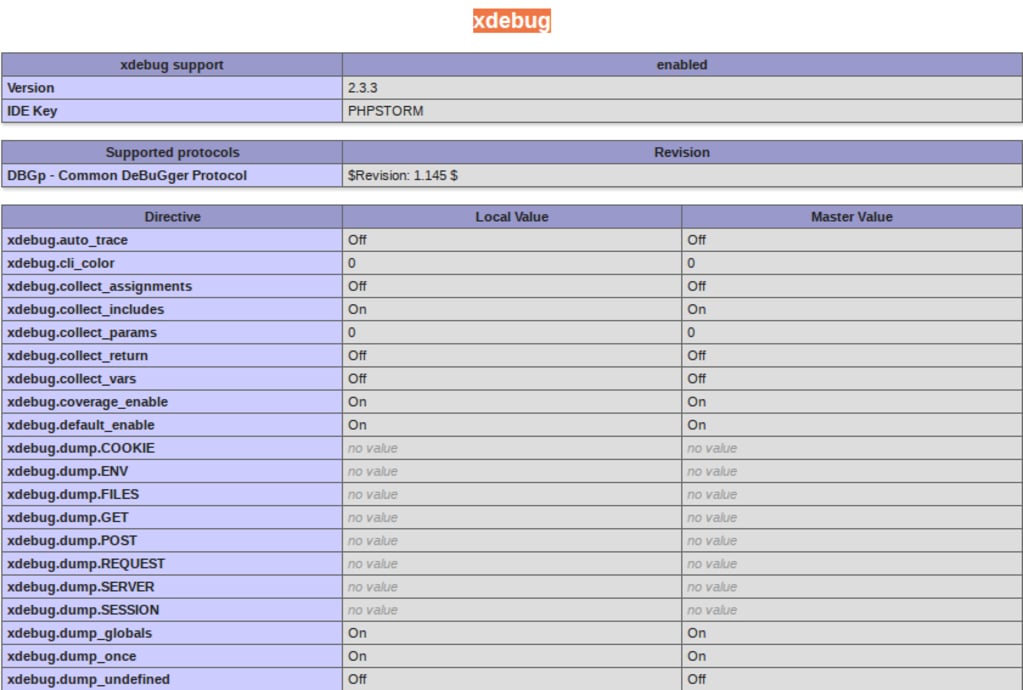Click the xdebug.cli_color directive name

(x=61, y=263)
